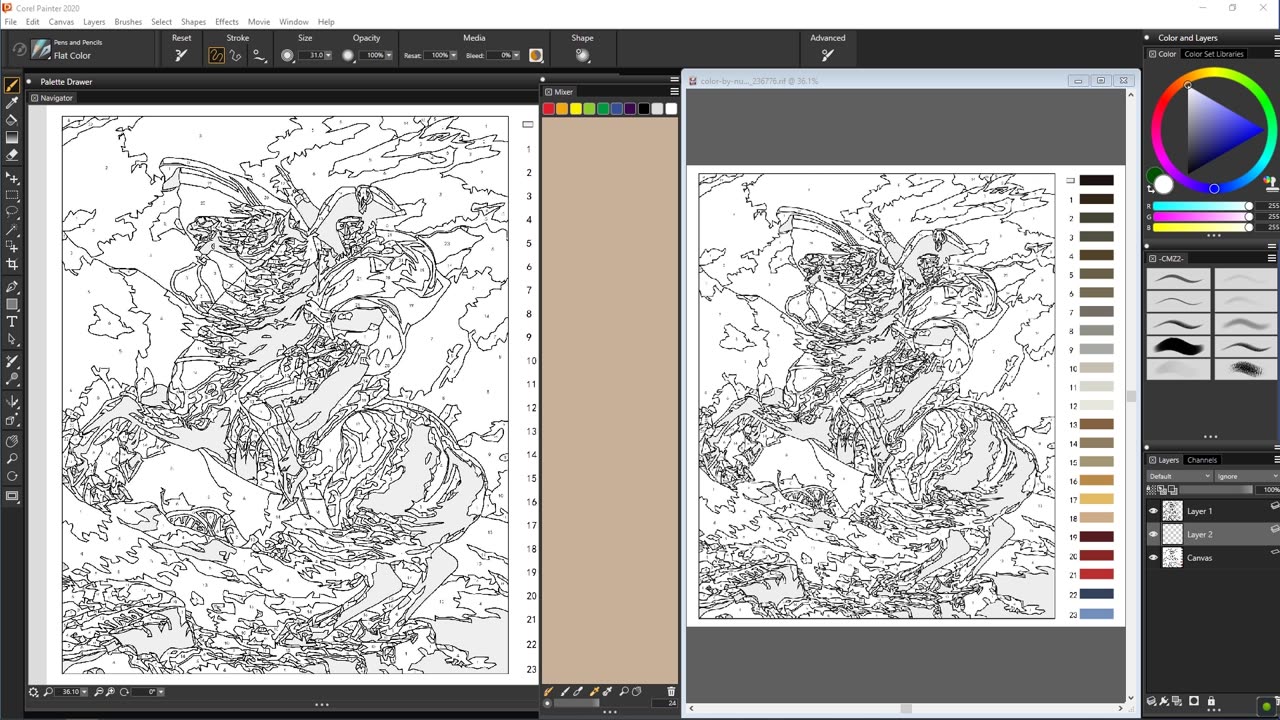This screenshot has height=720, width=1280.
Task: Click the Lock layer icon
Action: [1211, 701]
